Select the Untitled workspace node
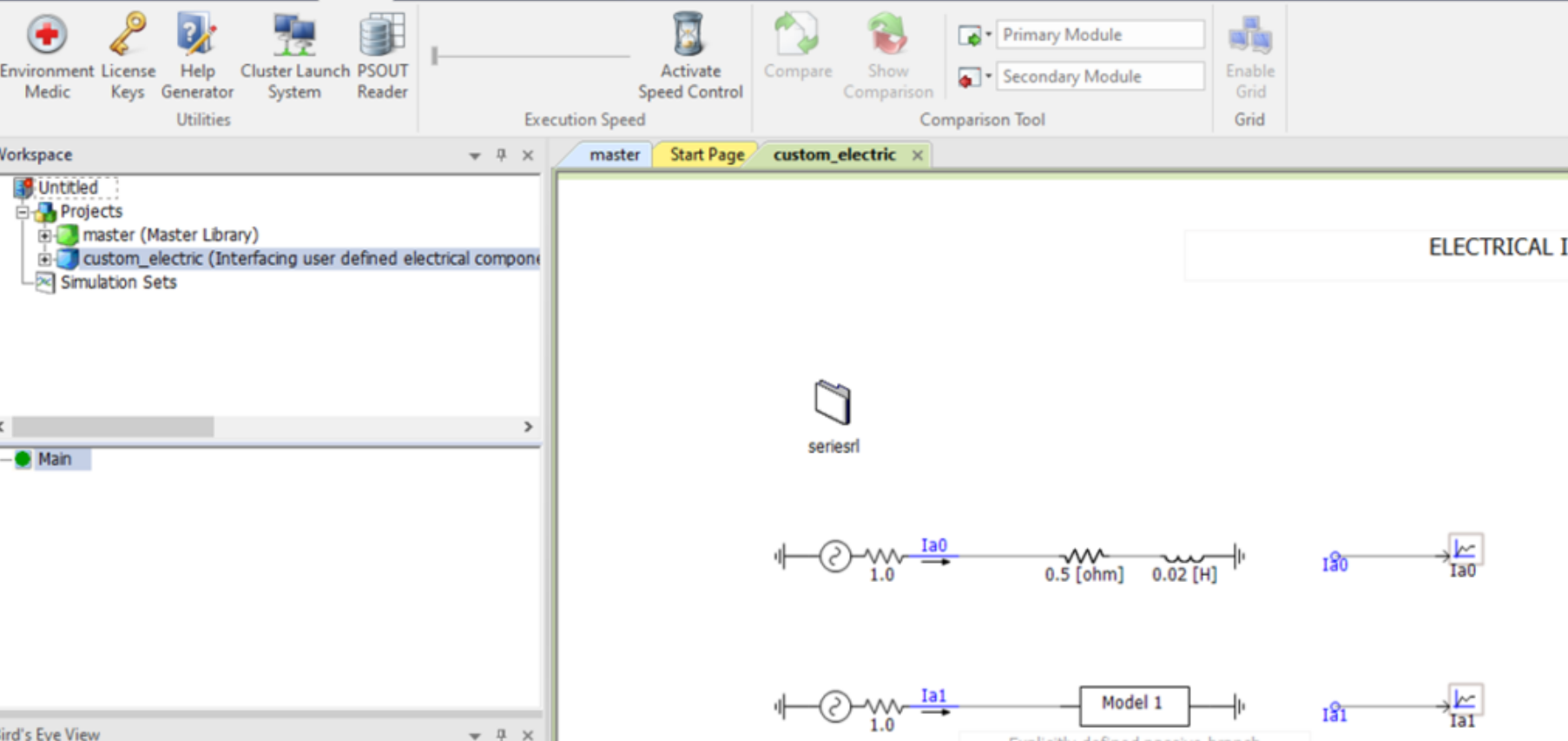1568x741 pixels. [67, 188]
